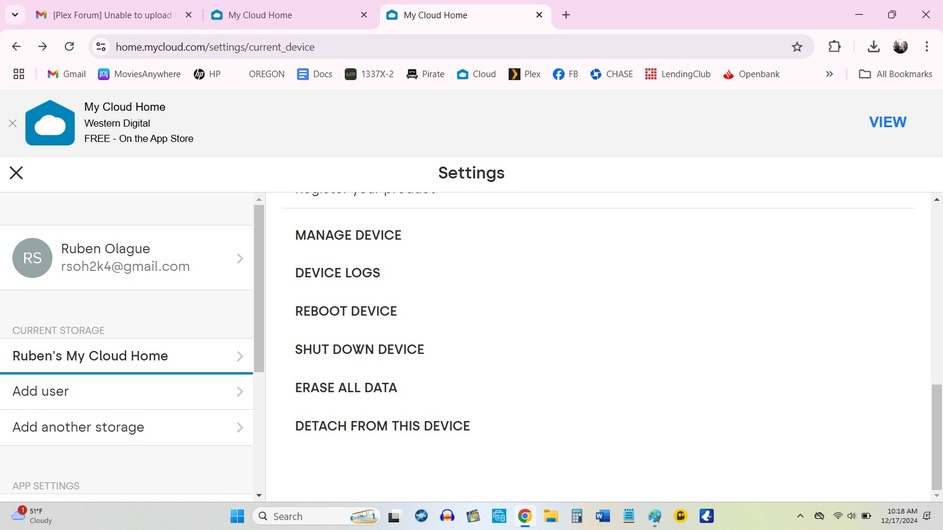Screen dimensions: 943x530
Task: Open Word from taskbar
Action: [603, 516]
